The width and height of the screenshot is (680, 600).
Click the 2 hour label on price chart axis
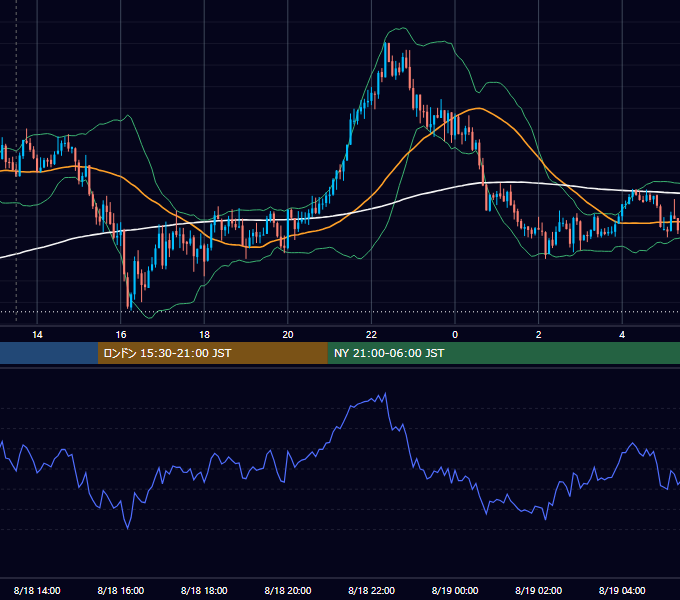point(539,335)
